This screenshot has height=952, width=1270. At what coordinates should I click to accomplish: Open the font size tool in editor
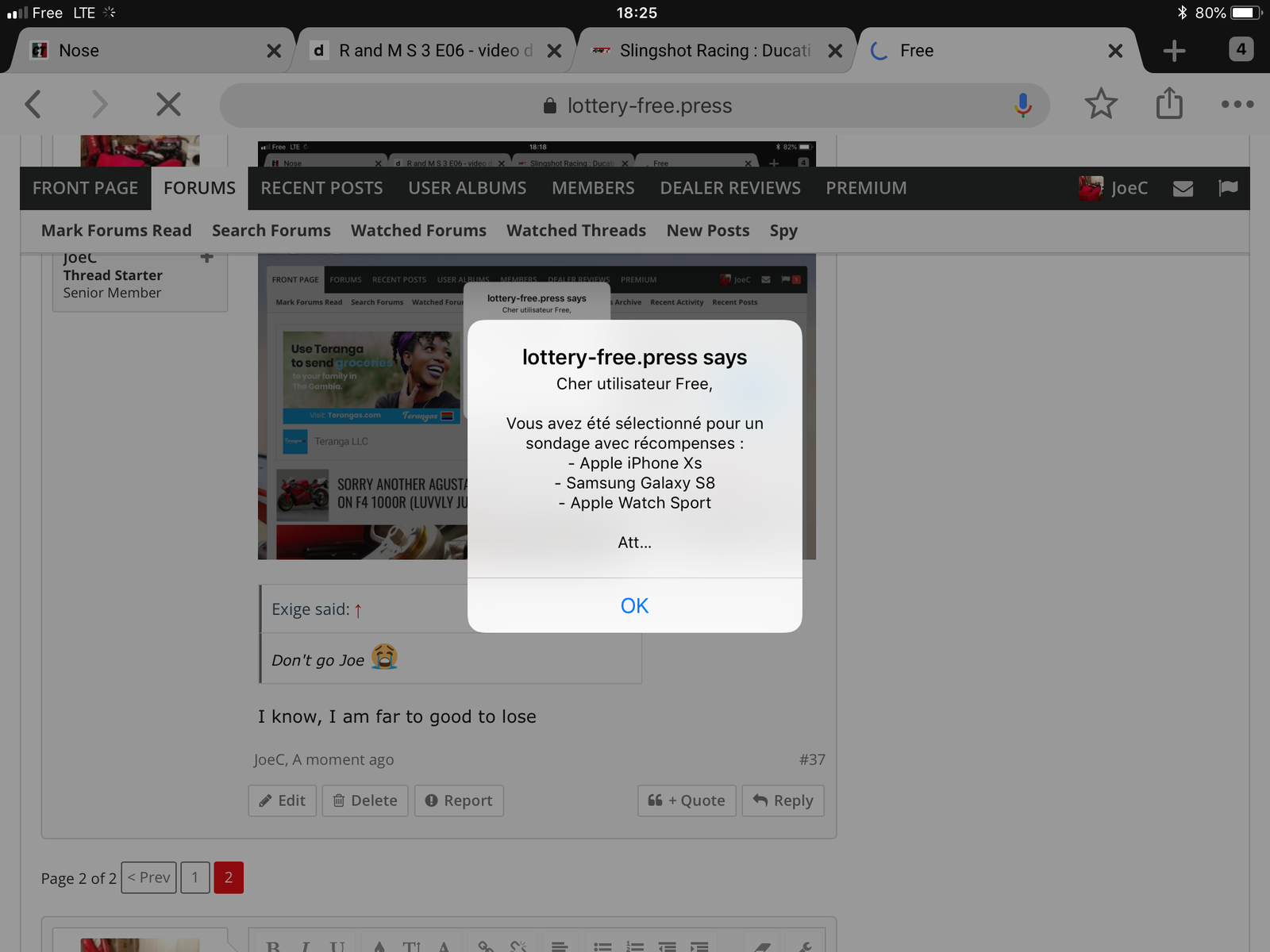coord(411,946)
